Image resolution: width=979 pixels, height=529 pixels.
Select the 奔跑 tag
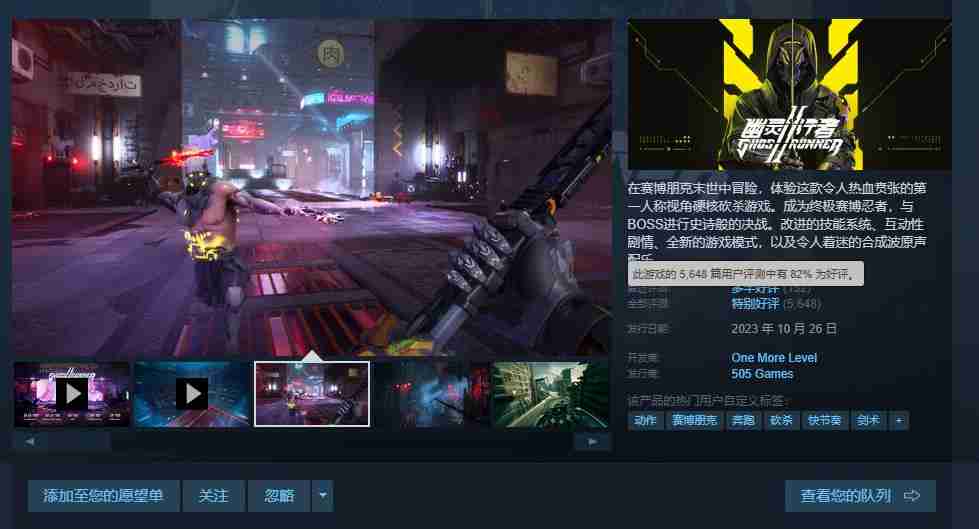coord(743,420)
